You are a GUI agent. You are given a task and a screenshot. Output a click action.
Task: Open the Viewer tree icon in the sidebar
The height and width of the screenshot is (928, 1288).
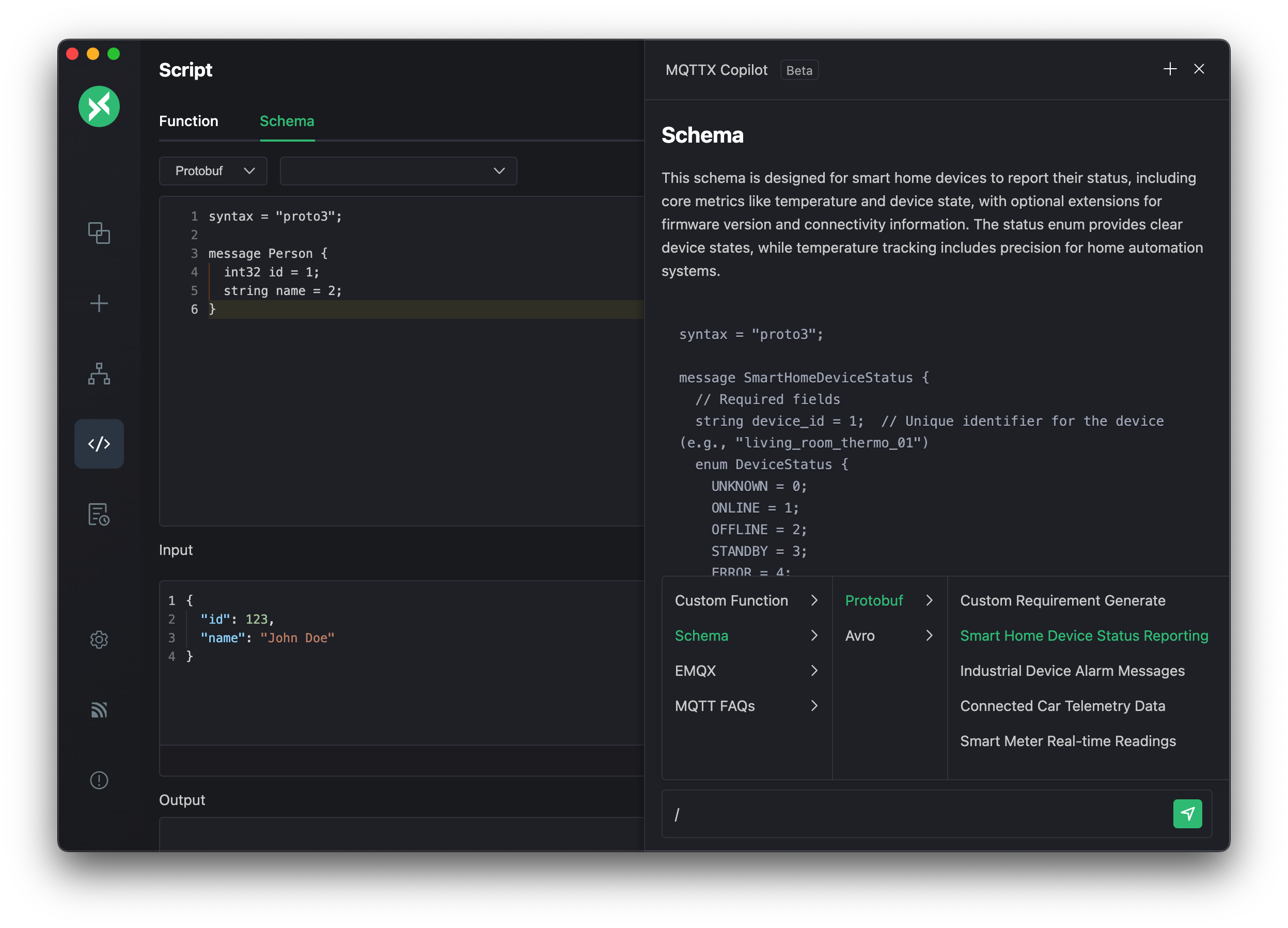pos(99,374)
